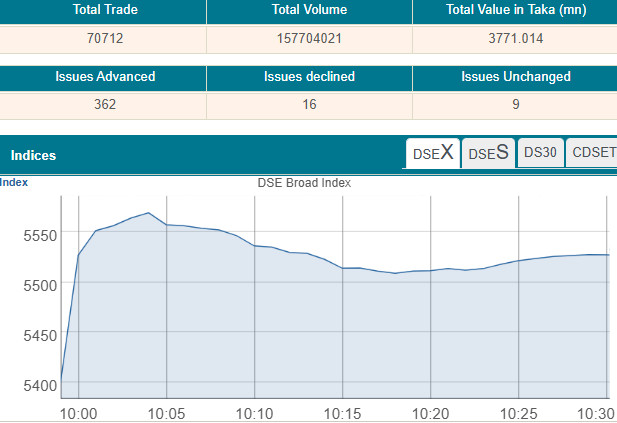Select the Issues declined header cell
This screenshot has width=617, height=423.
point(309,77)
